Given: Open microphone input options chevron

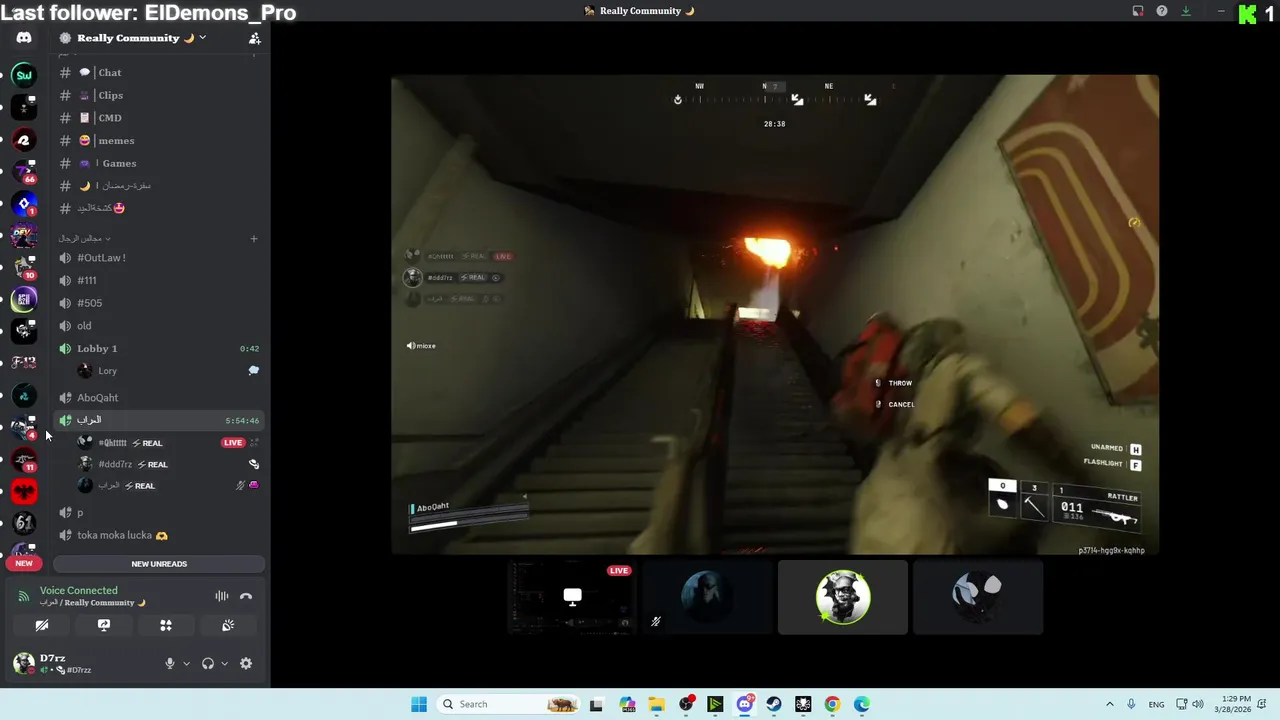Looking at the screenshot, I should click(x=186, y=663).
